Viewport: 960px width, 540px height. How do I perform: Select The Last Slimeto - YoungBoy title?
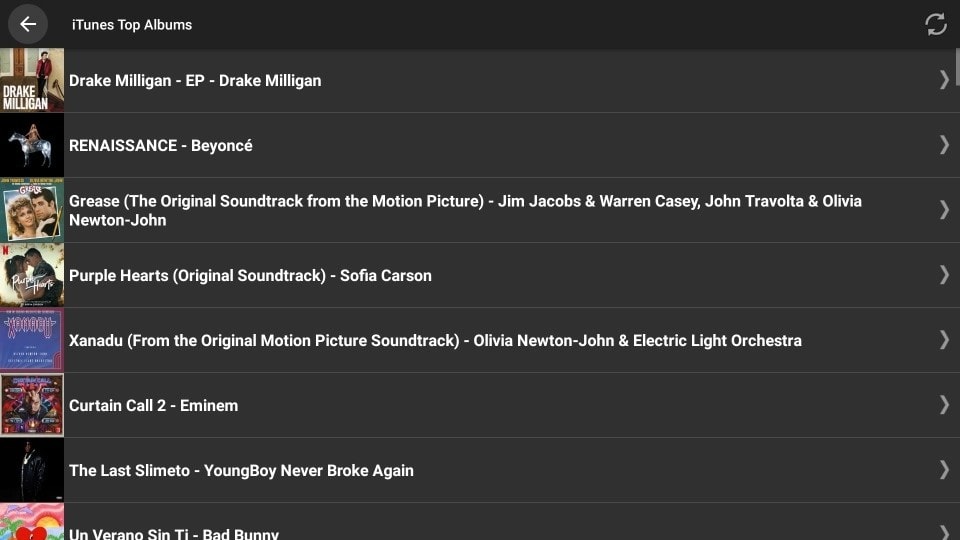241,470
